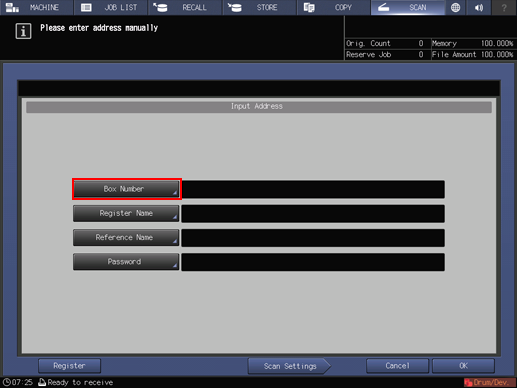Click the Input Address header text
The image size is (517, 388).
pos(257,106)
